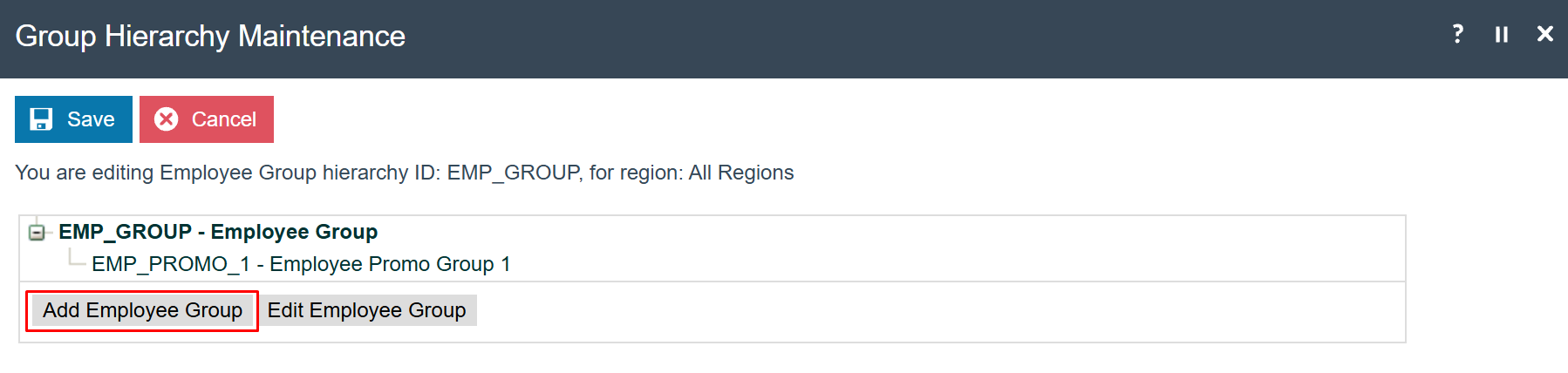Click the floppy disk icon on Save
Image resolution: width=1568 pixels, height=373 pixels.
41,119
